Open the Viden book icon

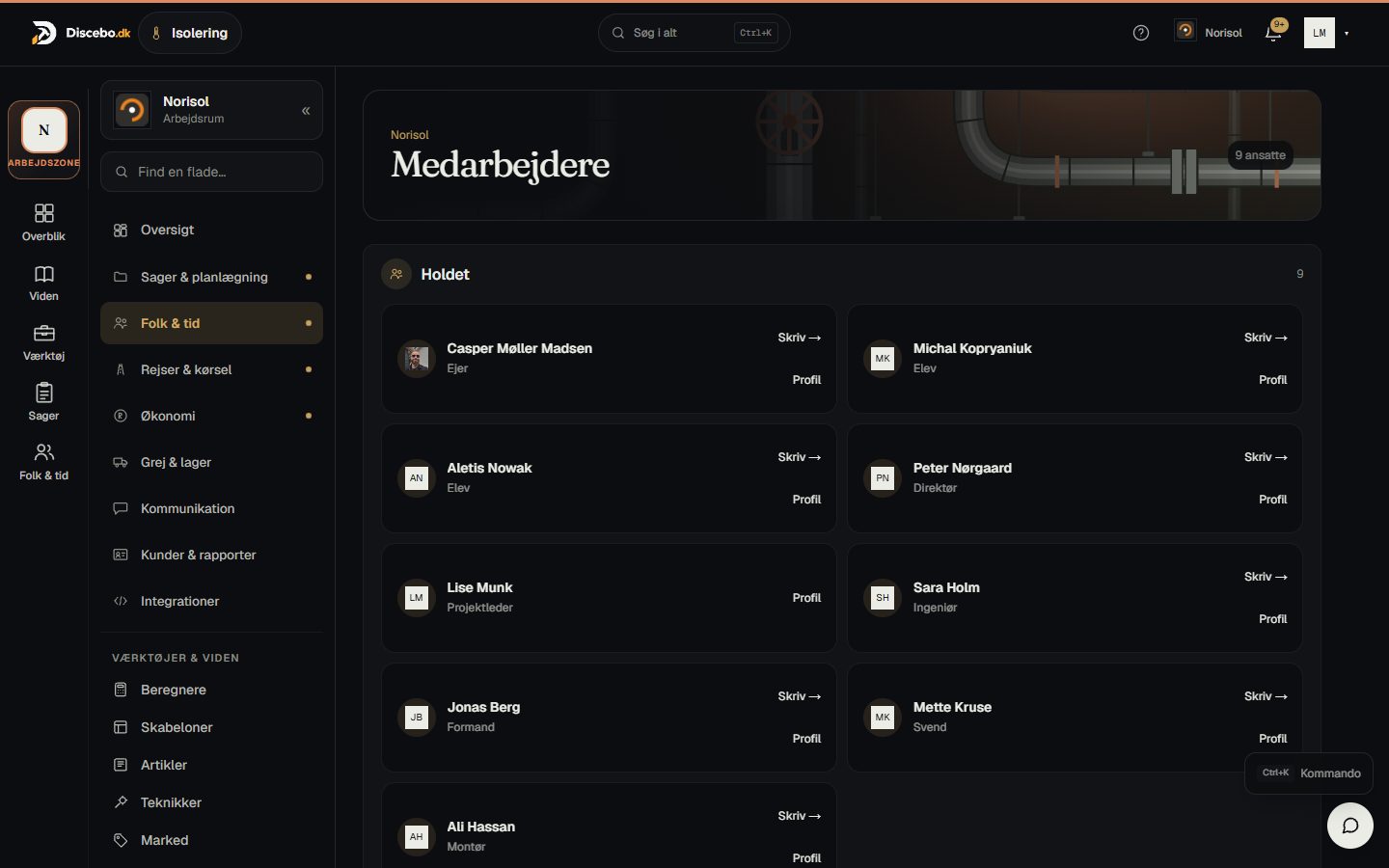pyautogui.click(x=43, y=283)
